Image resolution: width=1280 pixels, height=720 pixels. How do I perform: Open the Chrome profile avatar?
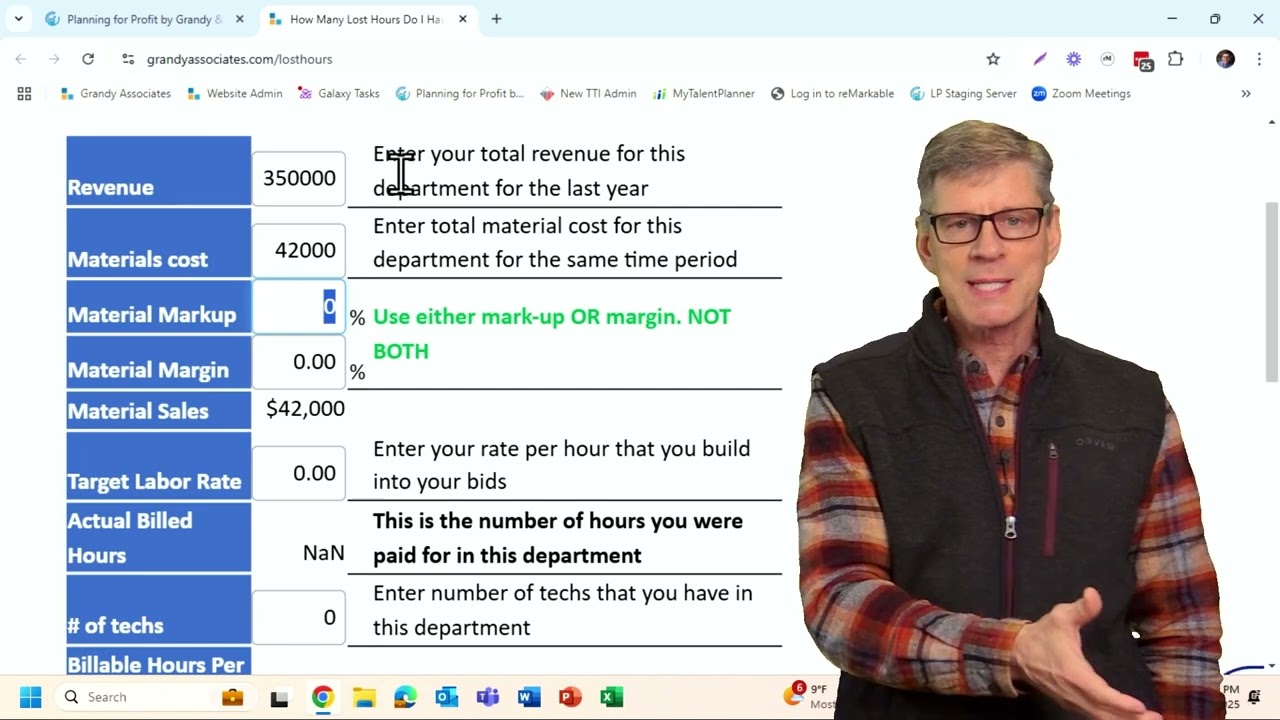click(1225, 59)
